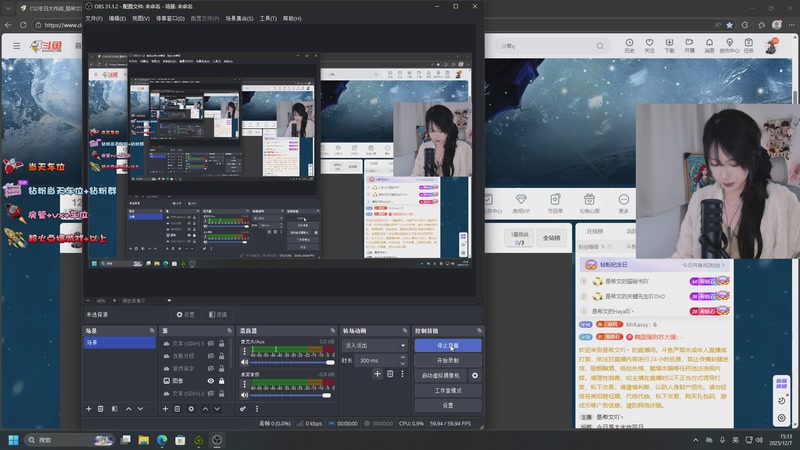Toggle lock on 文本 (GDI+) 2 source
The image size is (800, 450).
tap(221, 393)
